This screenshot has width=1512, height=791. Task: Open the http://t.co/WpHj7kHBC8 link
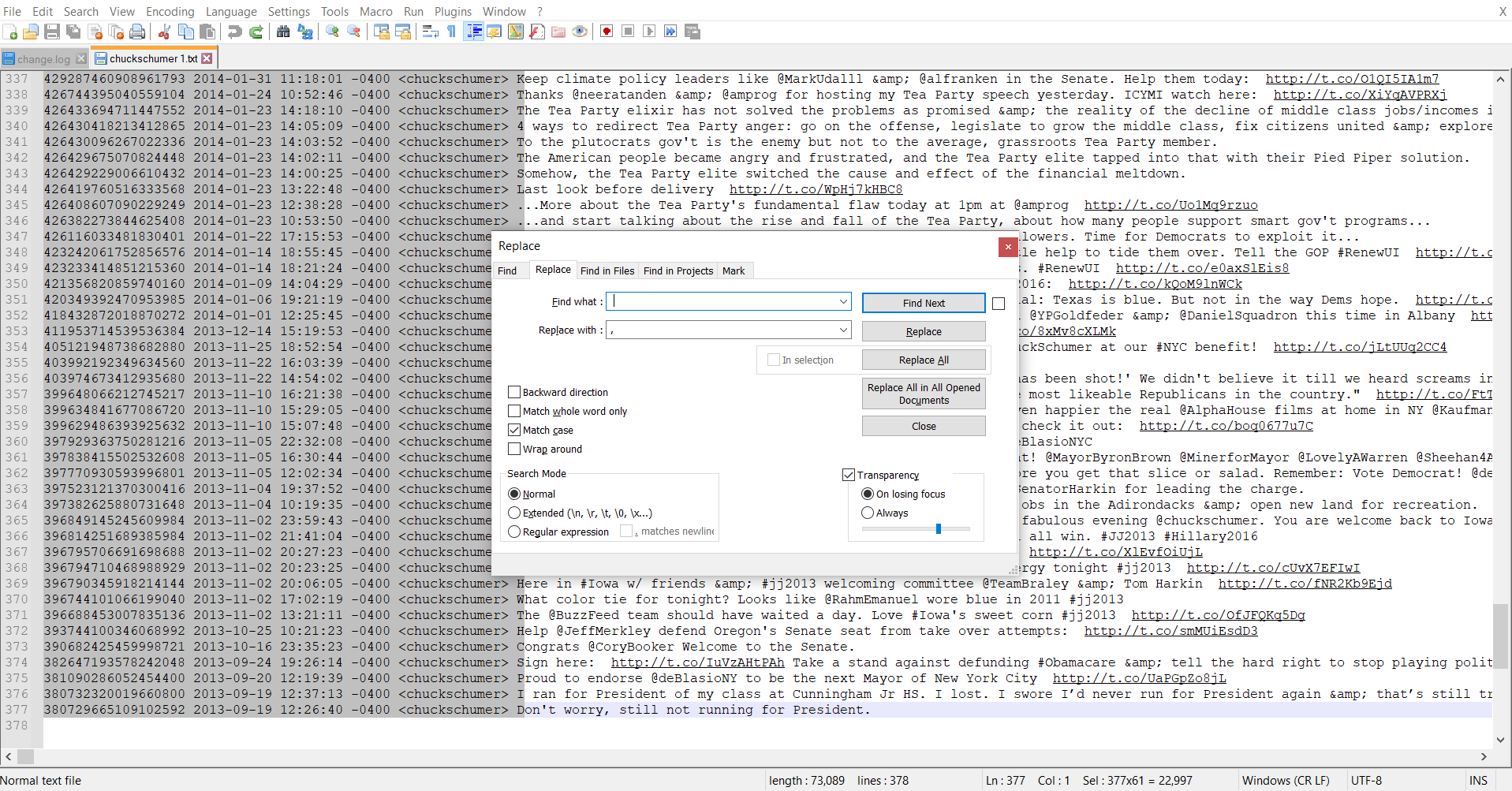[x=816, y=189]
